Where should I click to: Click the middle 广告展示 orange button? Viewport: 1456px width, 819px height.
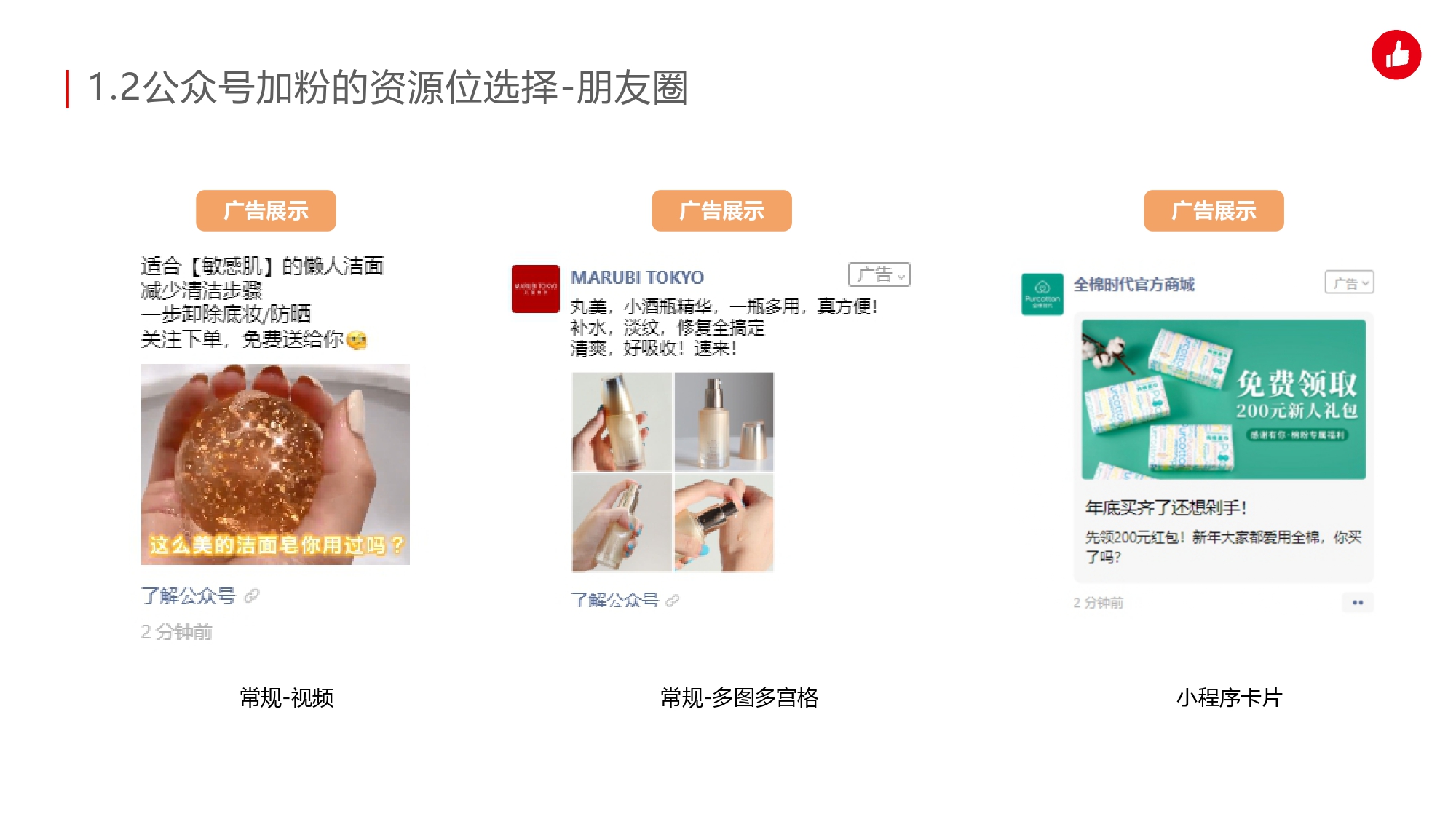coord(721,210)
